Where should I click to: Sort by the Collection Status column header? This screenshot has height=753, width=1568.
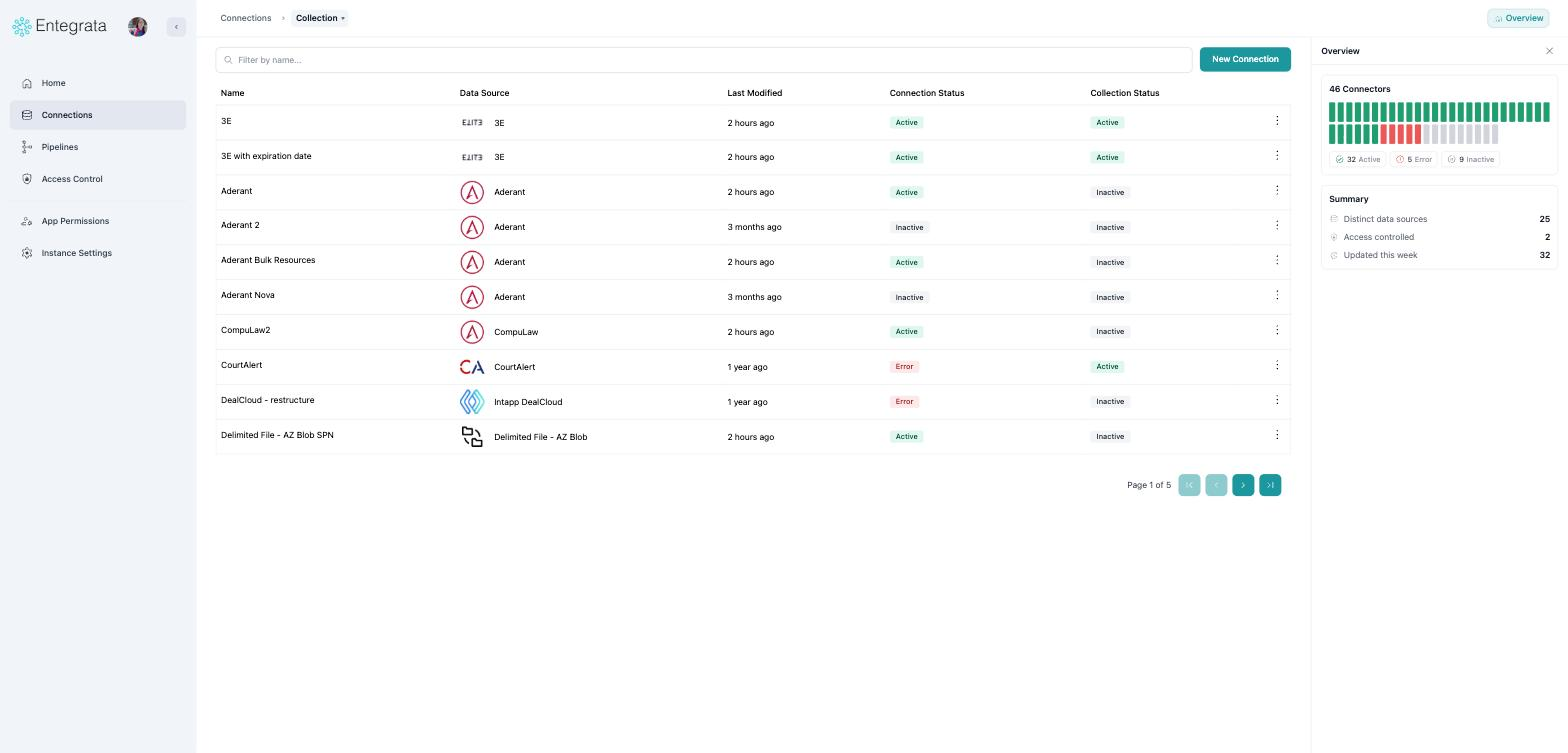point(1125,93)
